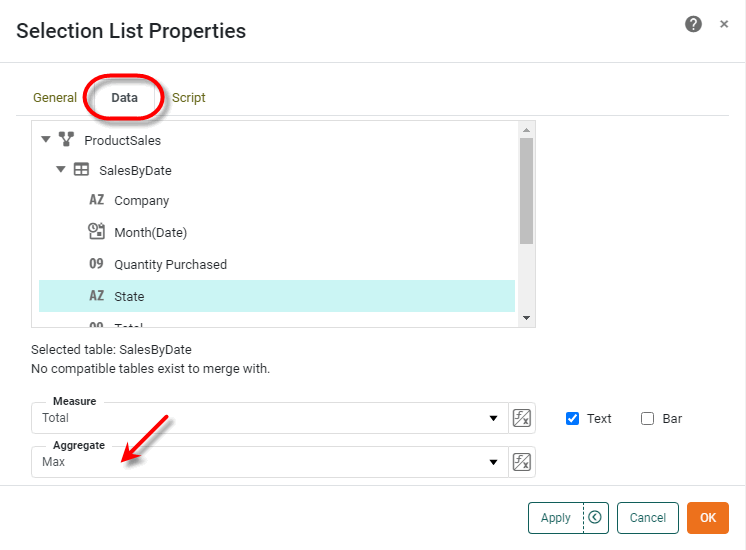Viewport: 746px width, 550px height.
Task: Close the Selection List Properties dialog
Action: 724,24
